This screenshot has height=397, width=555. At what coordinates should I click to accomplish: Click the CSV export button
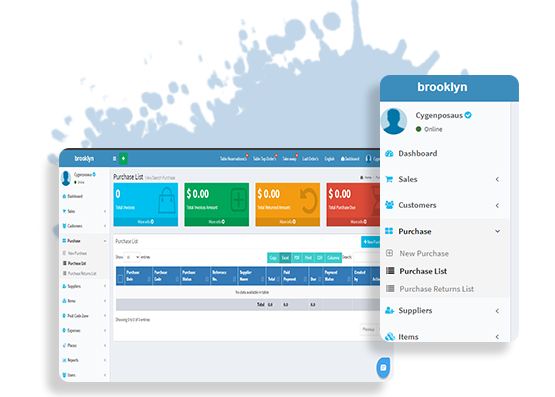(x=320, y=258)
